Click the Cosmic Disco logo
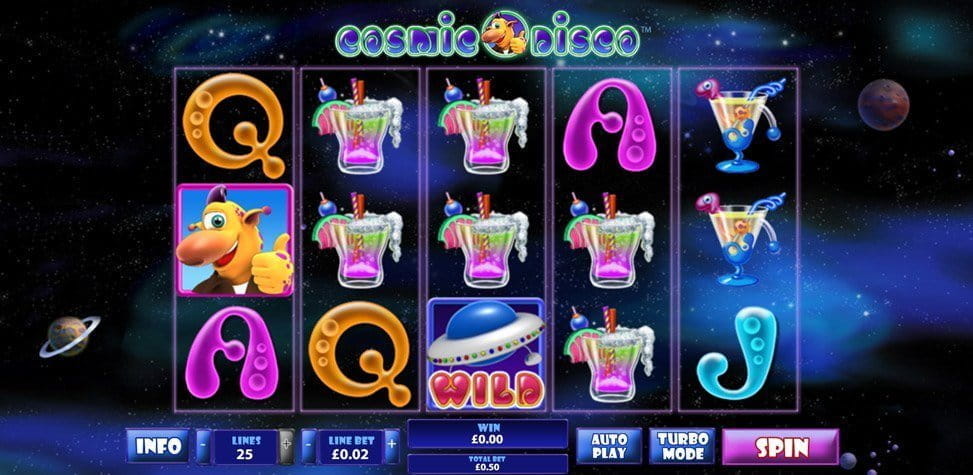Image resolution: width=973 pixels, height=475 pixels. tap(490, 37)
